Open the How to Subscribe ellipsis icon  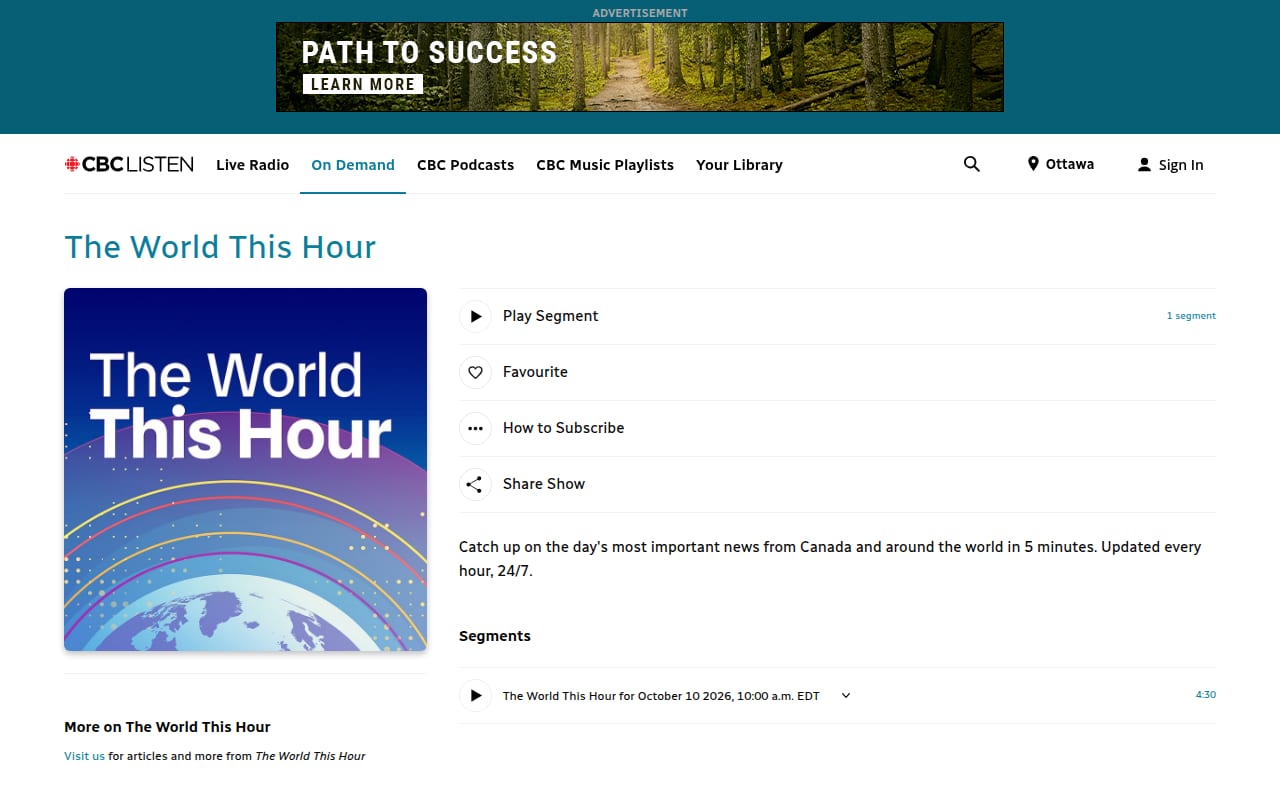coord(475,428)
